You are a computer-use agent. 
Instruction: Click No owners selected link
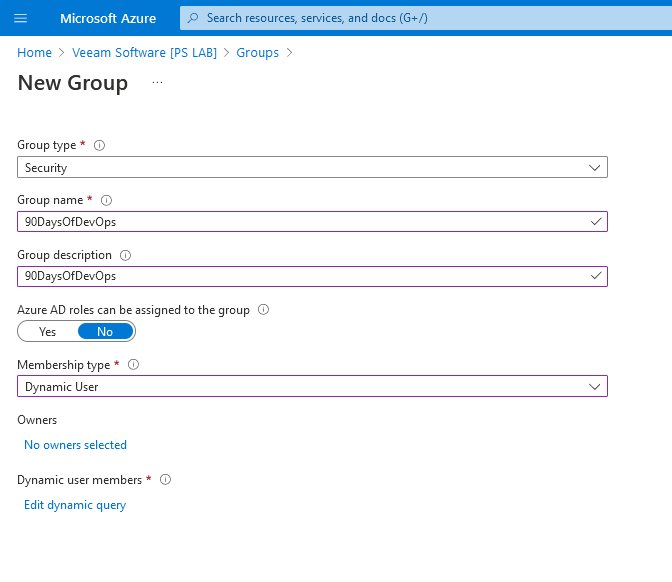(x=75, y=445)
